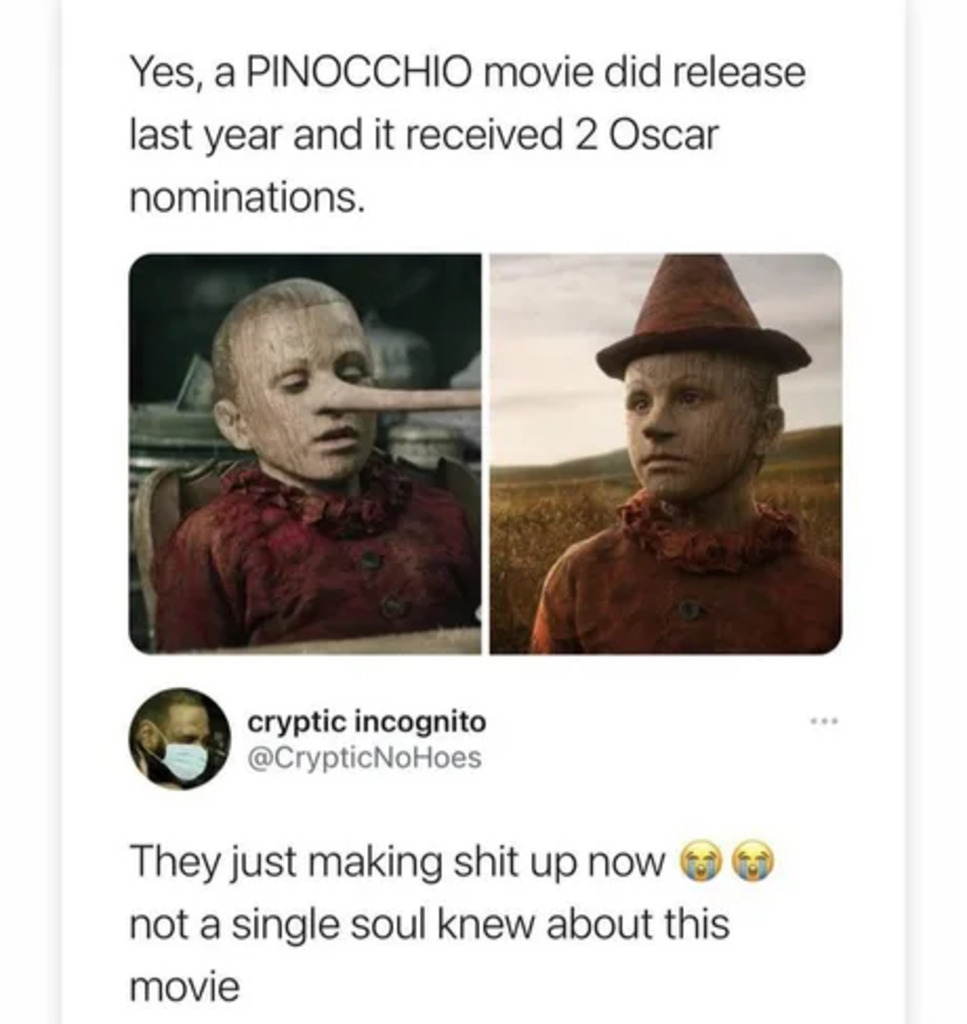Click the second crying emoji

(x=755, y=861)
